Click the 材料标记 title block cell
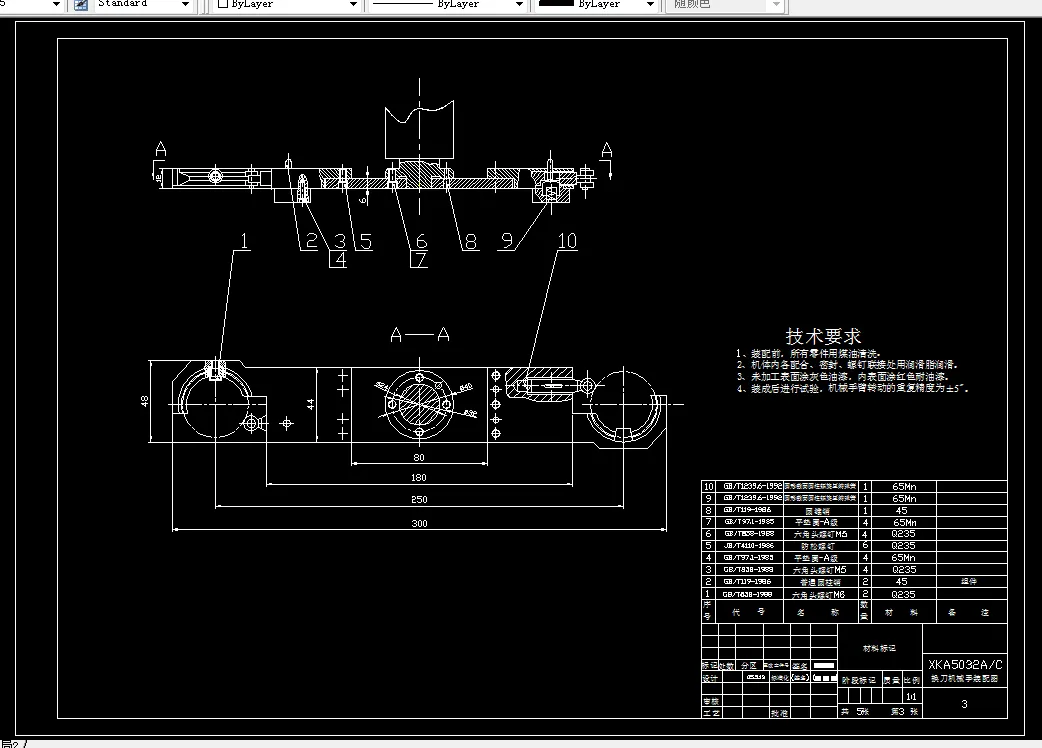This screenshot has height=748, width=1042. coord(879,648)
